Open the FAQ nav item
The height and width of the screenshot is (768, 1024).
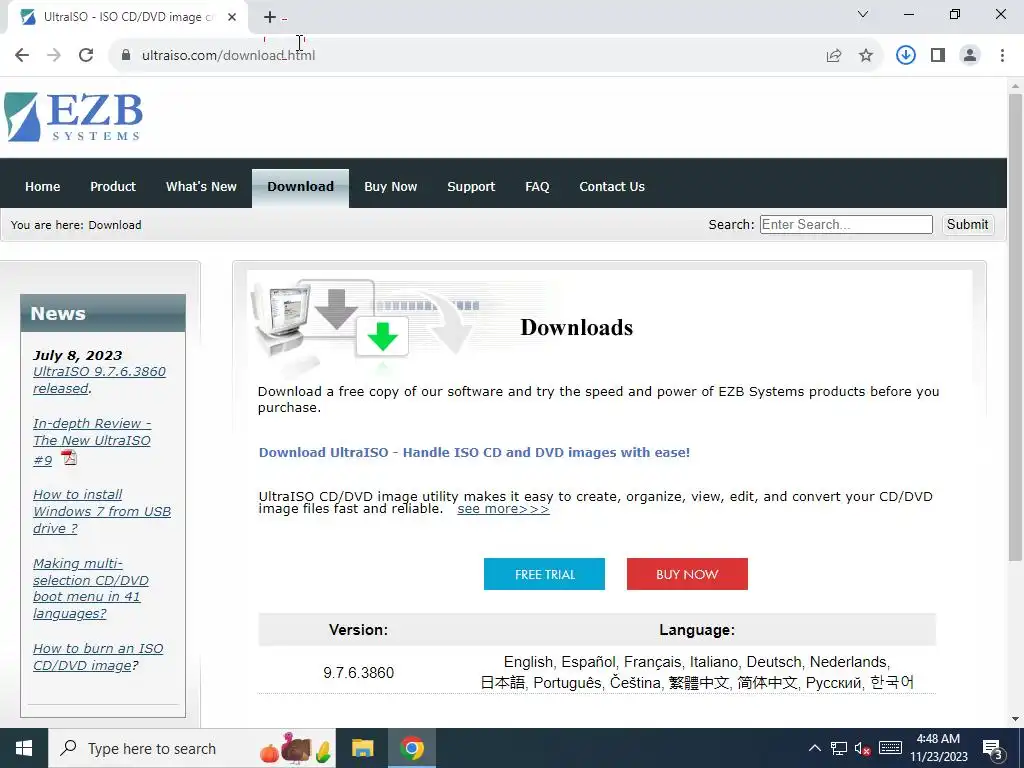point(537,187)
